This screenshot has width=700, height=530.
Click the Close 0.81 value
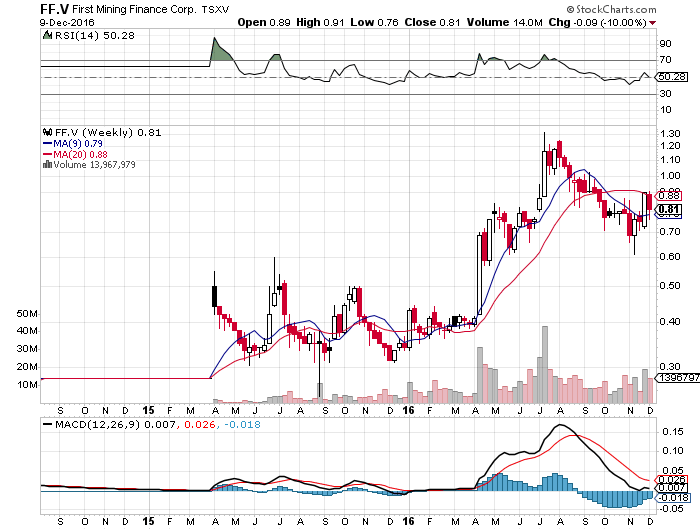(x=432, y=22)
